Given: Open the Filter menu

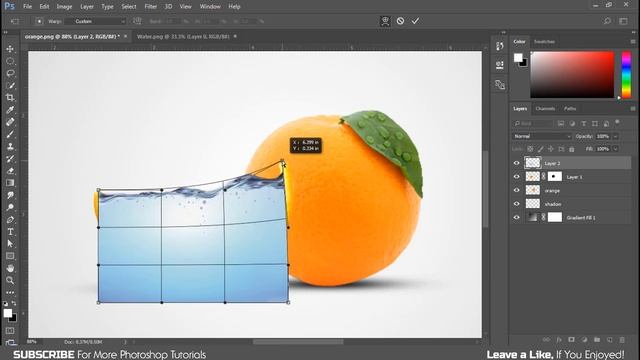Looking at the screenshot, I should [x=151, y=7].
